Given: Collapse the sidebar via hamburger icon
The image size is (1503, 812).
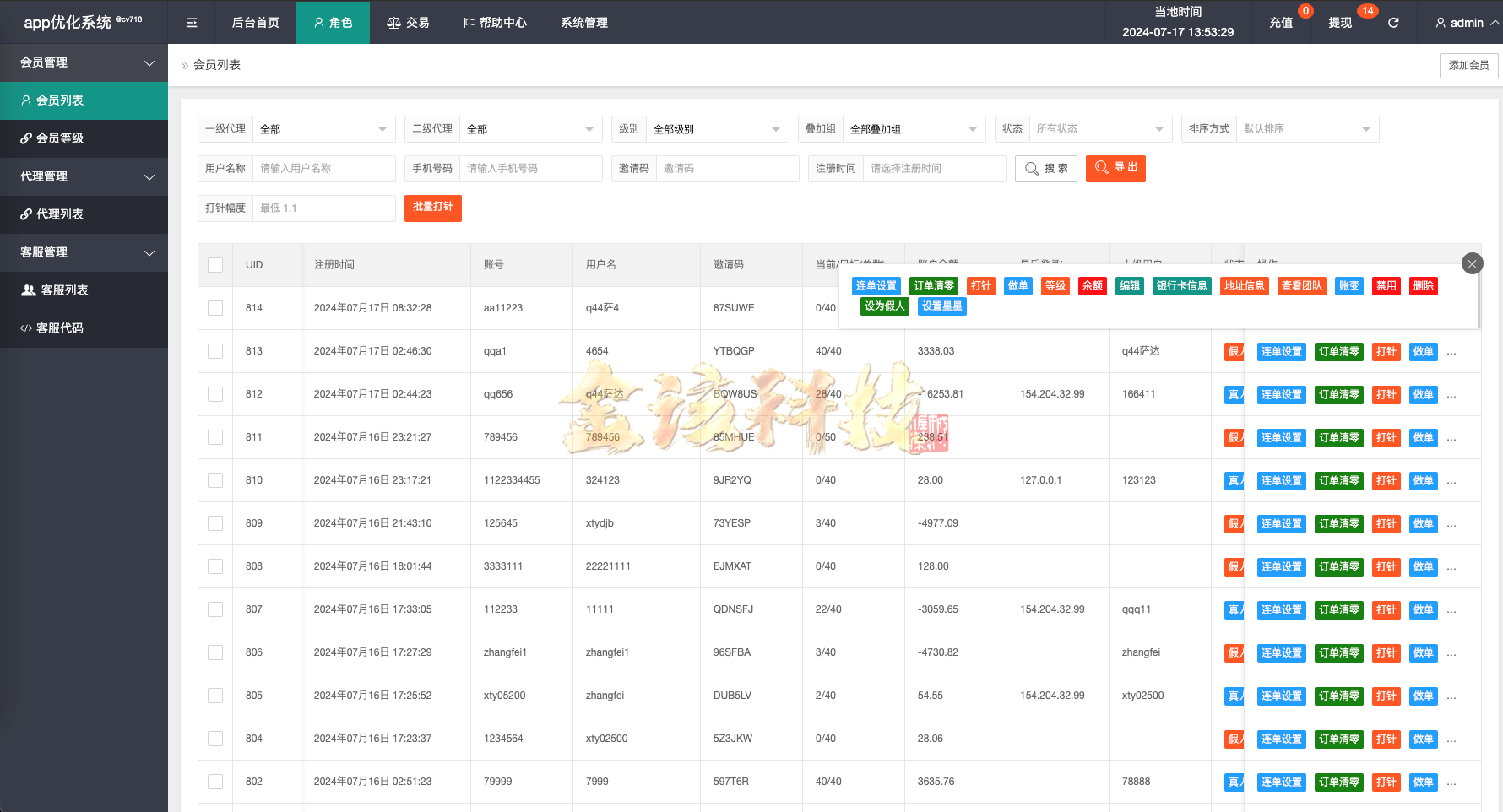Looking at the screenshot, I should pos(191,22).
